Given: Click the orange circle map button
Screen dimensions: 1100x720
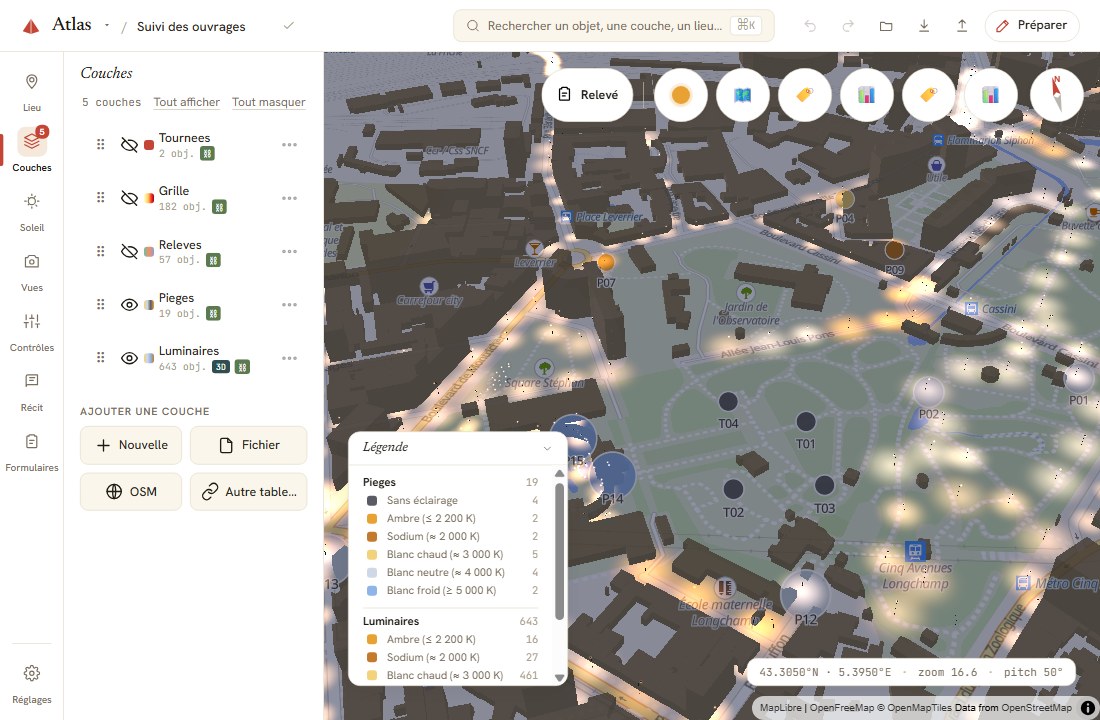Looking at the screenshot, I should pyautogui.click(x=680, y=95).
